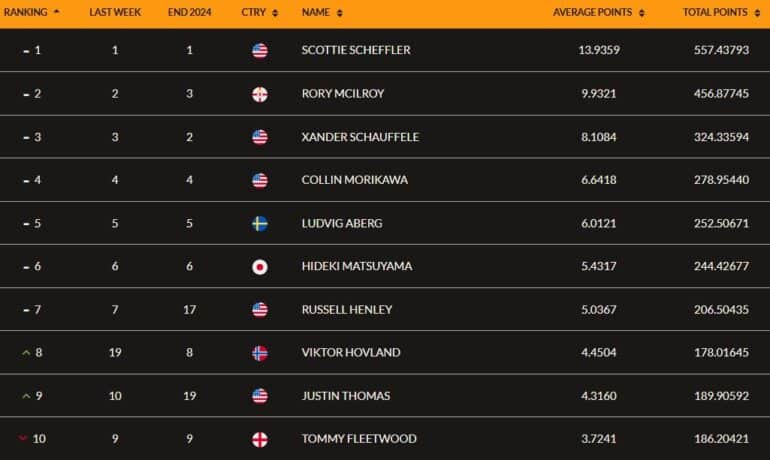Click the red down arrow for rank 10
The width and height of the screenshot is (770, 460).
pyautogui.click(x=23, y=438)
